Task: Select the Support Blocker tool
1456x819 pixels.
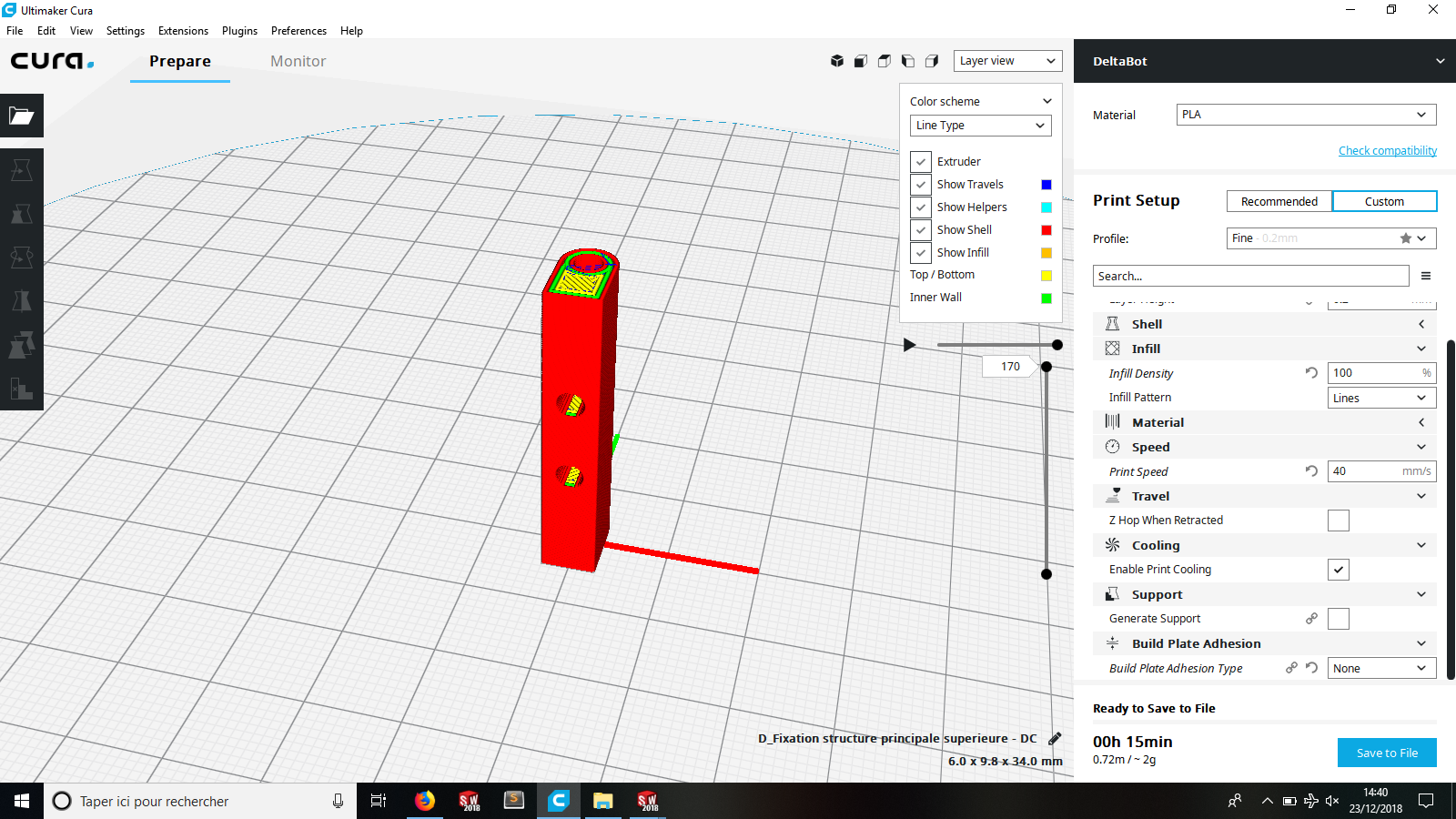Action: tap(22, 389)
